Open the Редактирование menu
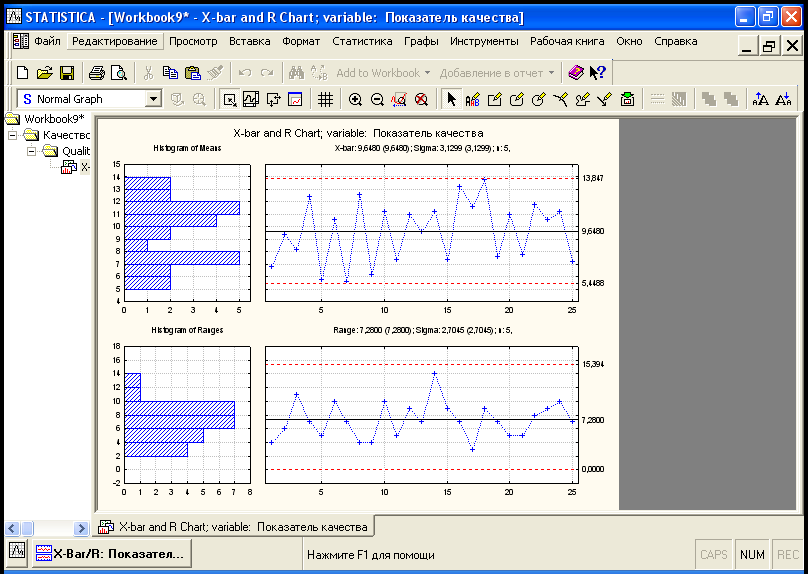 point(114,41)
